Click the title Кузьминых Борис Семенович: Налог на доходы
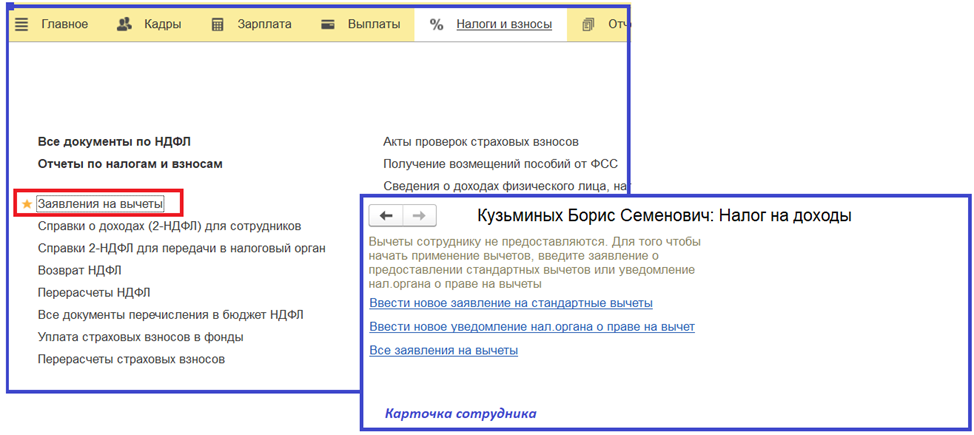974x435 pixels. (x=664, y=216)
